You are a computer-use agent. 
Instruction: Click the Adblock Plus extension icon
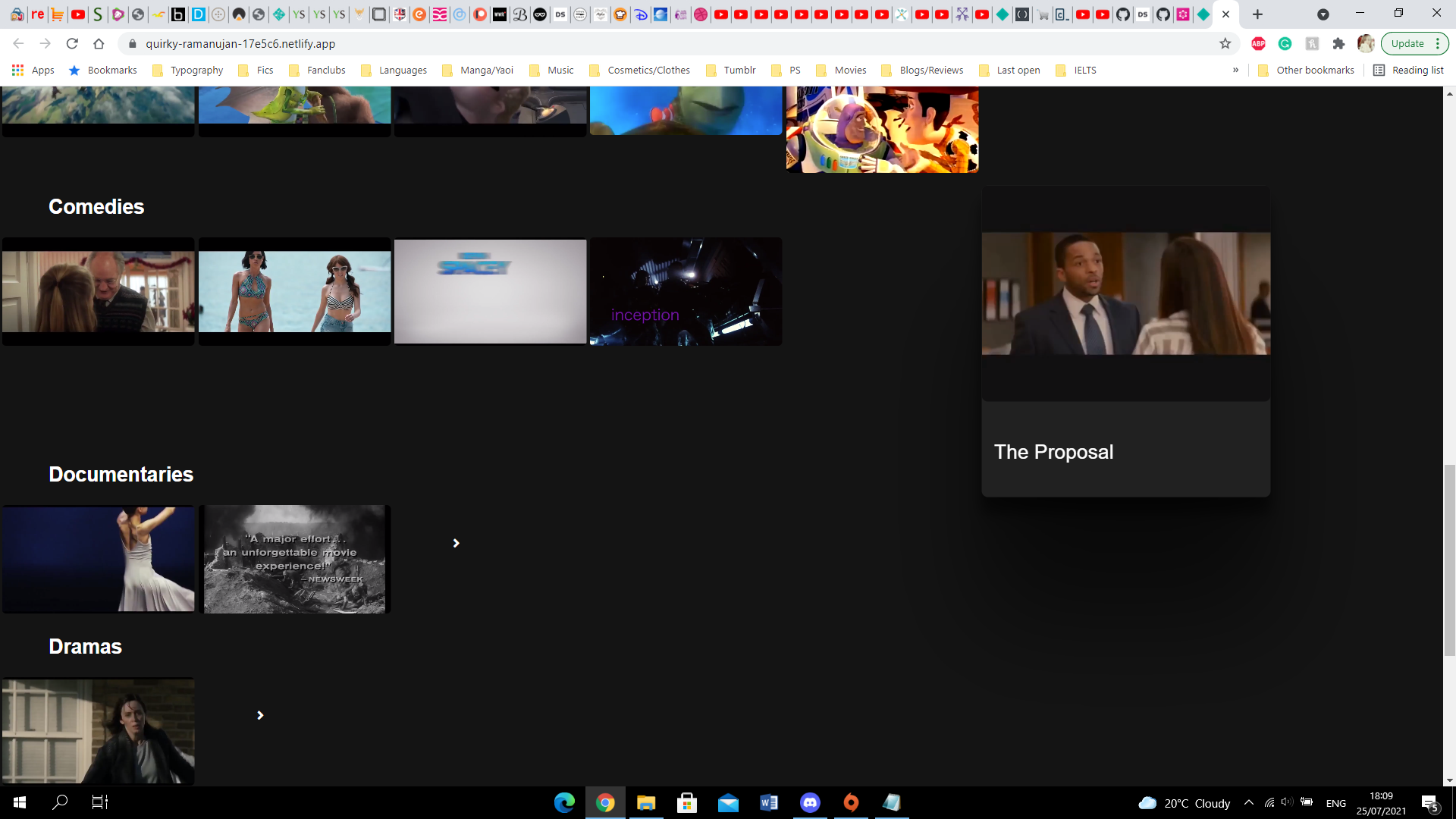(x=1259, y=44)
